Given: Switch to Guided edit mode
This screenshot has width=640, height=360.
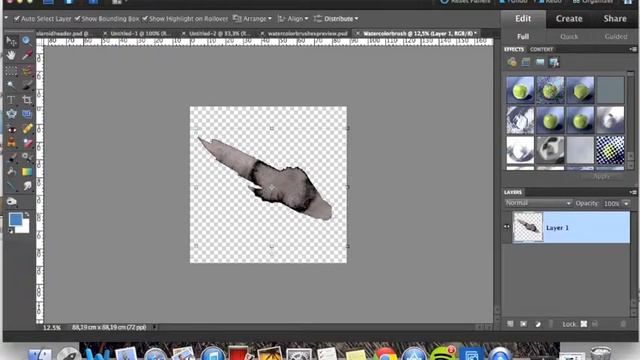Looking at the screenshot, I should click(616, 37).
